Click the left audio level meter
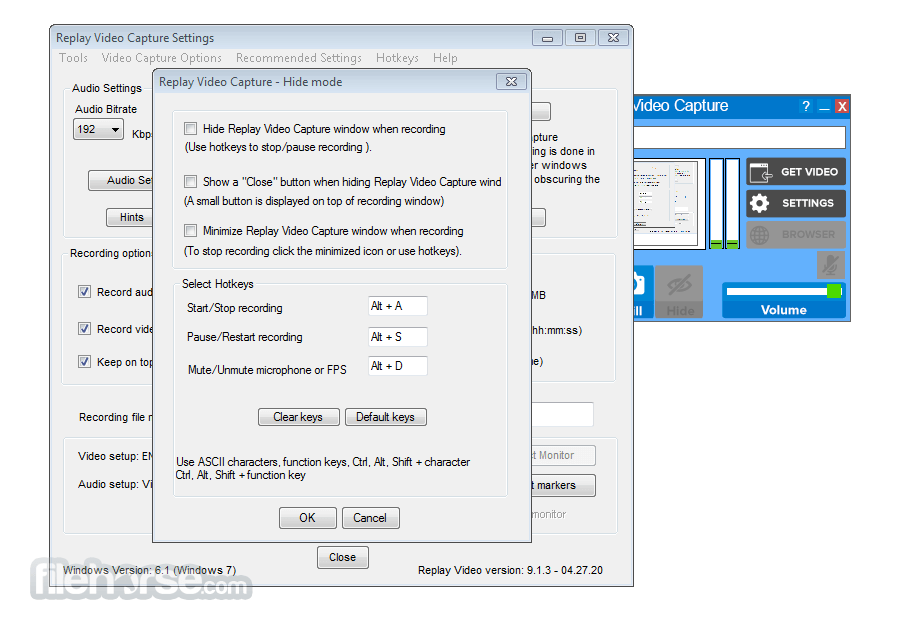Viewport: 900px width, 630px height. tap(716, 204)
